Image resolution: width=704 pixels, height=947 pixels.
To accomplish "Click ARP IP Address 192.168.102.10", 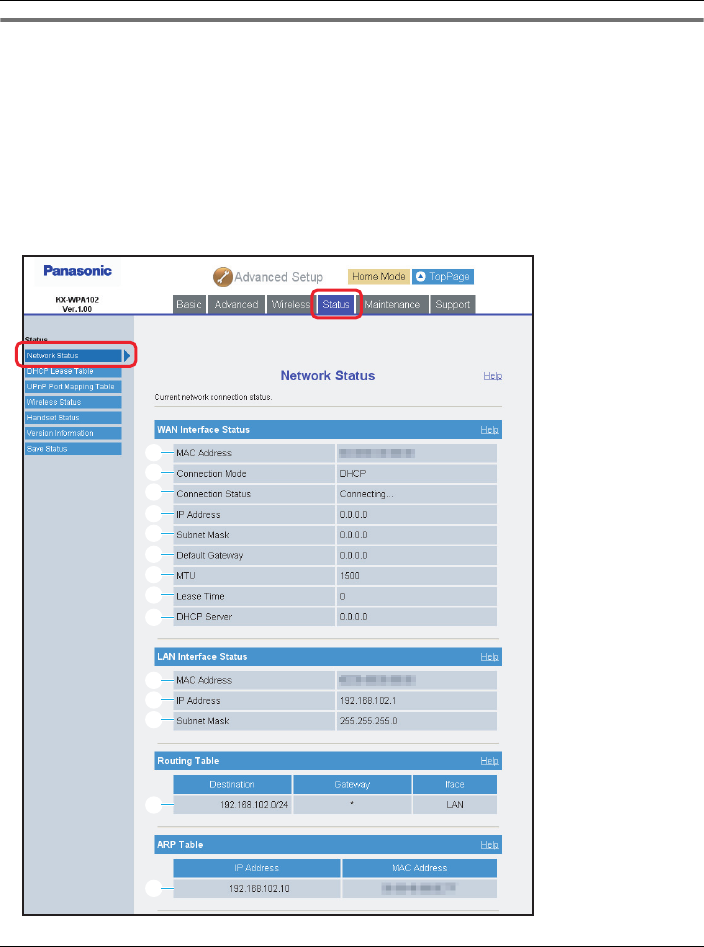I will (258, 889).
